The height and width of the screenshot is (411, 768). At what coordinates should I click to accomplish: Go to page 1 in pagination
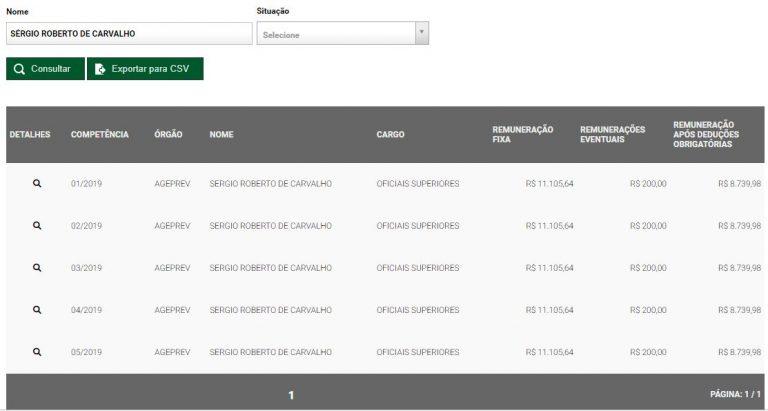291,395
